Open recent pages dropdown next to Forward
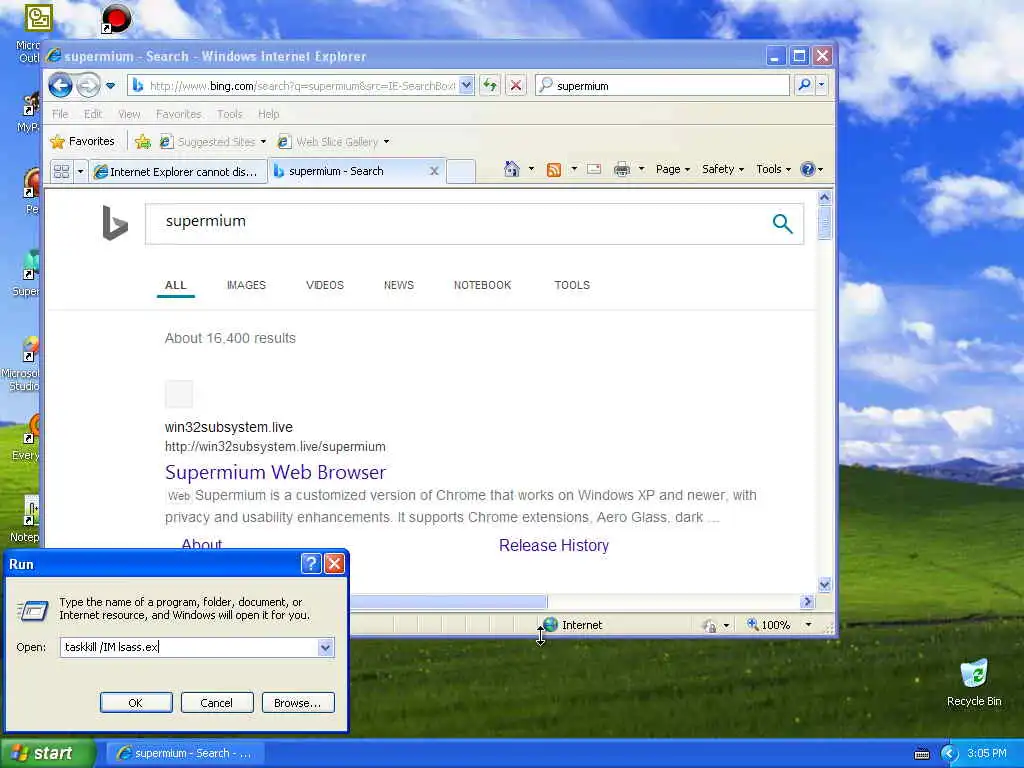 [x=110, y=86]
